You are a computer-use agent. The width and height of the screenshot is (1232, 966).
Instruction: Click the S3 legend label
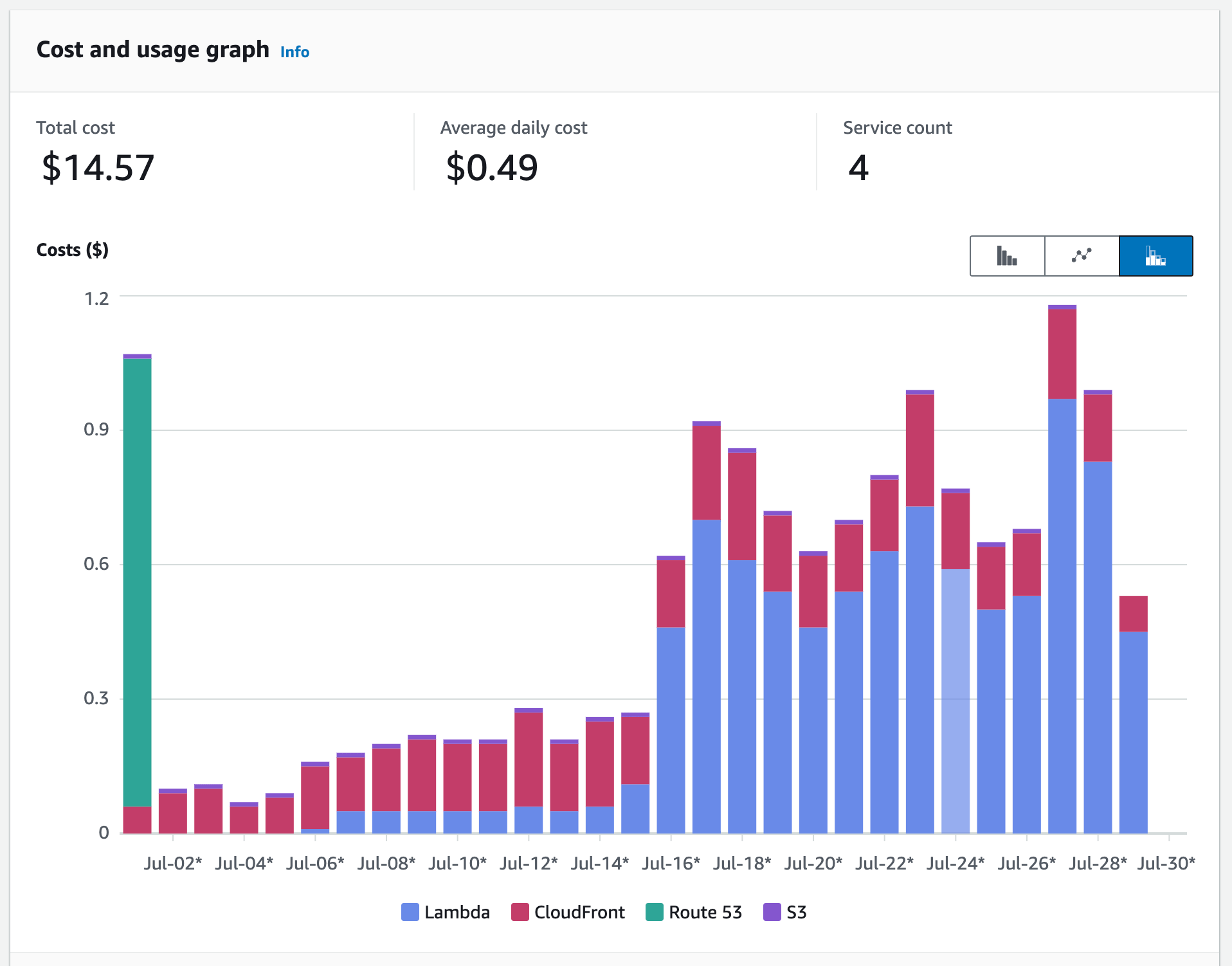pos(797,912)
